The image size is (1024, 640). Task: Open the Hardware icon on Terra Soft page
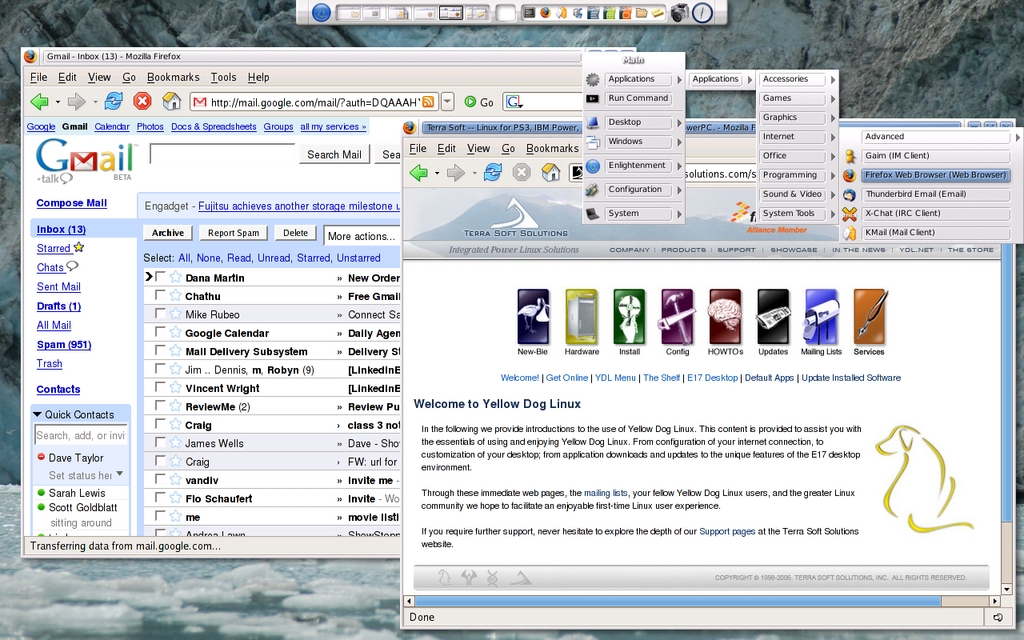(x=581, y=316)
